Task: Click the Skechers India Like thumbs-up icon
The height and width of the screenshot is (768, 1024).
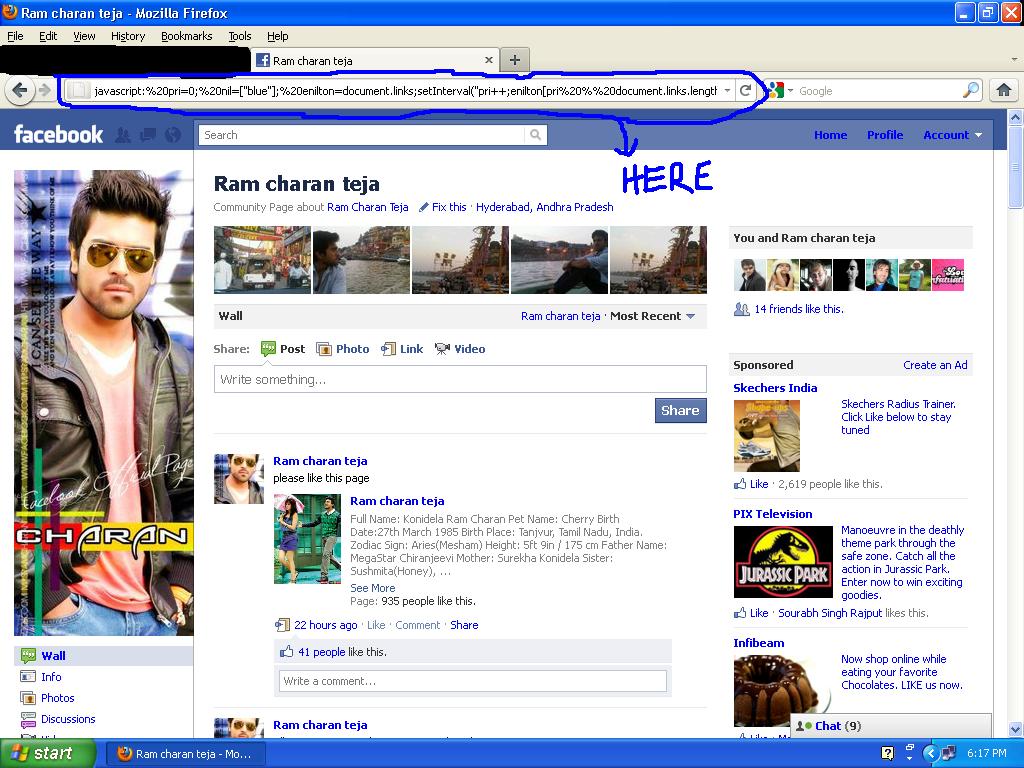Action: pos(740,484)
